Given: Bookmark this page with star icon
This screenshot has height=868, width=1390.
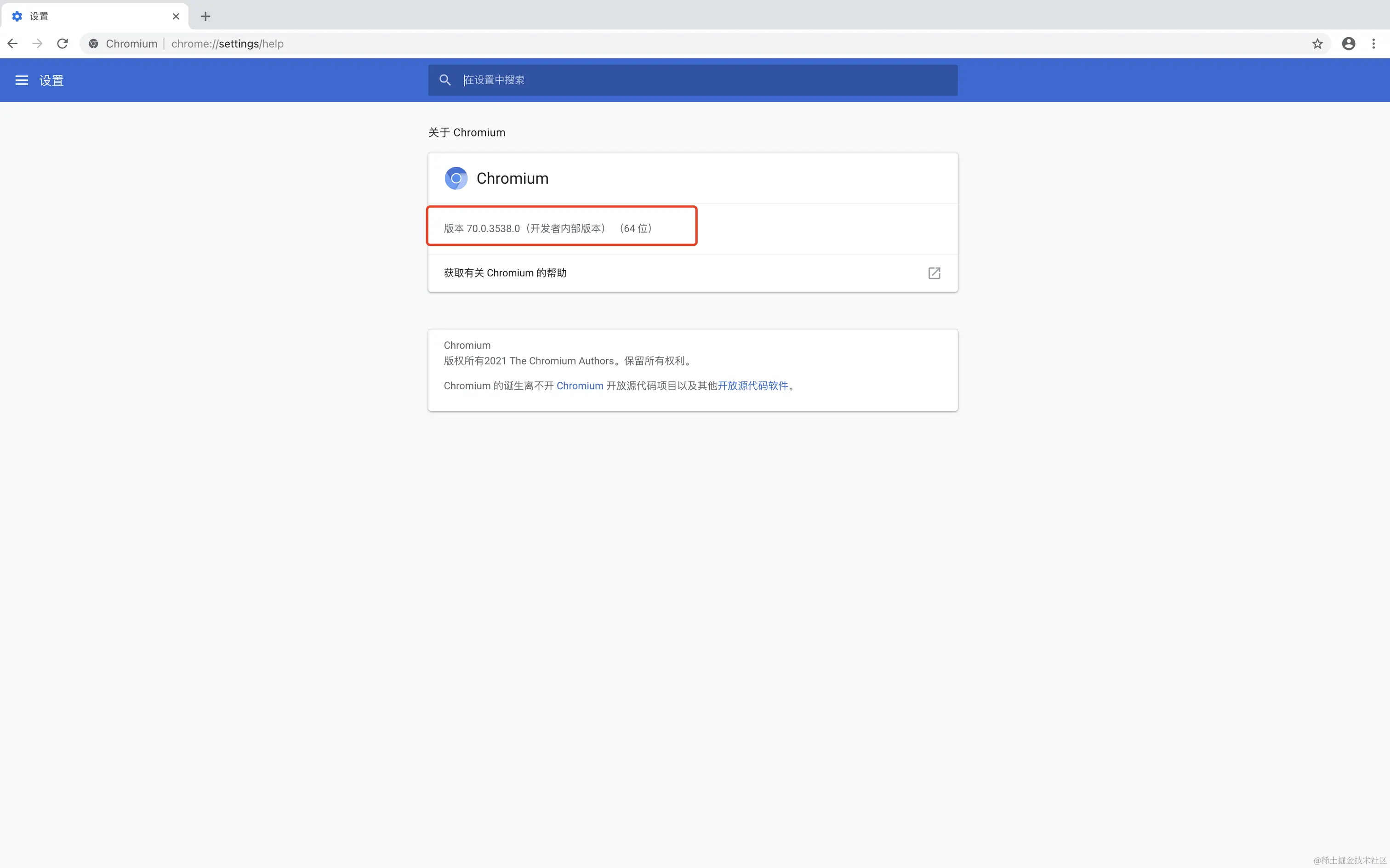Looking at the screenshot, I should pyautogui.click(x=1317, y=44).
